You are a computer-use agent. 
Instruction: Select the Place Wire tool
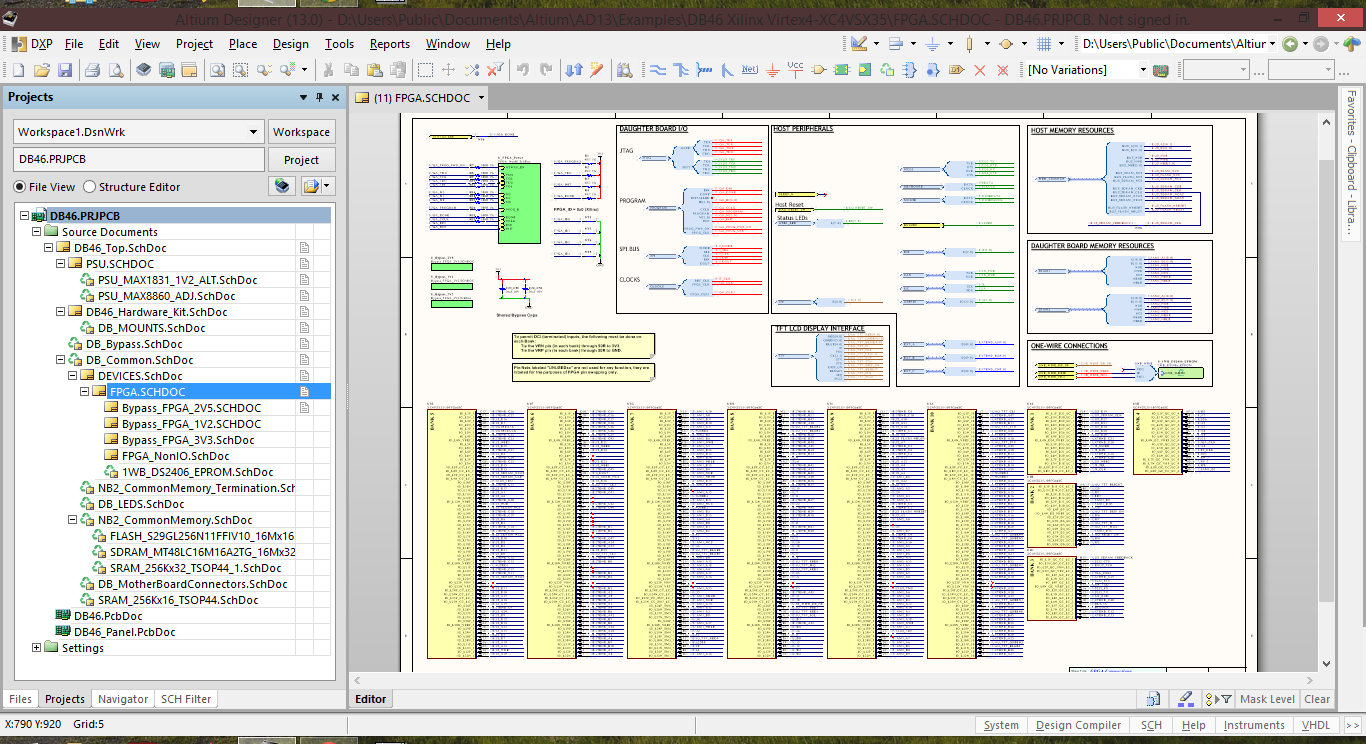[658, 70]
